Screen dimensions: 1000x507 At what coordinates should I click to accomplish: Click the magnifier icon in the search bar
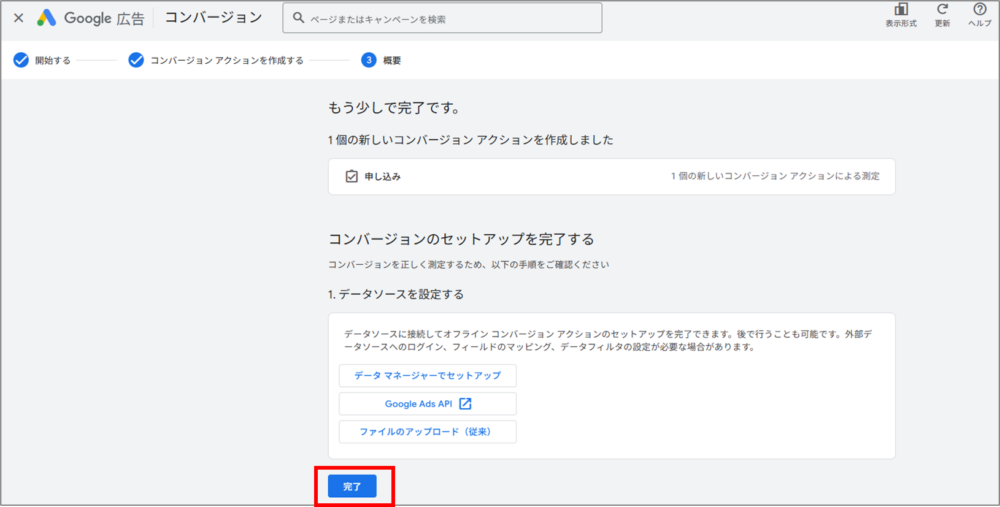[298, 18]
